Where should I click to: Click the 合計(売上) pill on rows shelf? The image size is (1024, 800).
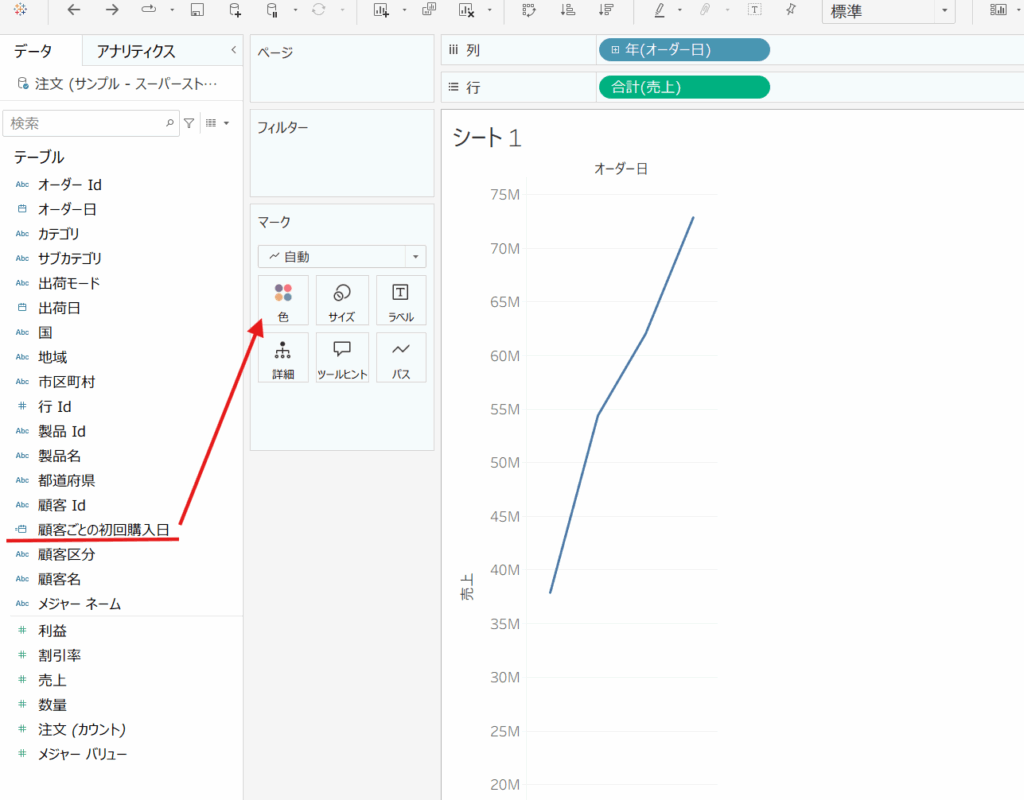(684, 87)
